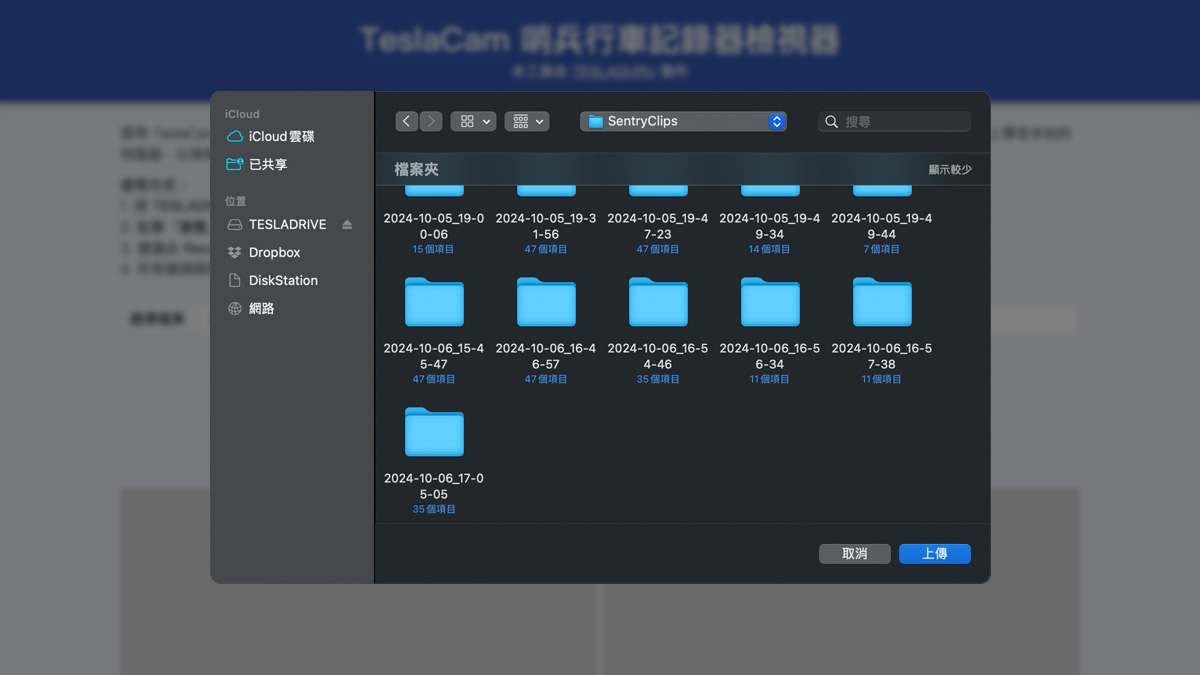Select folder icon 2024-10-06_15-45-47

[434, 302]
